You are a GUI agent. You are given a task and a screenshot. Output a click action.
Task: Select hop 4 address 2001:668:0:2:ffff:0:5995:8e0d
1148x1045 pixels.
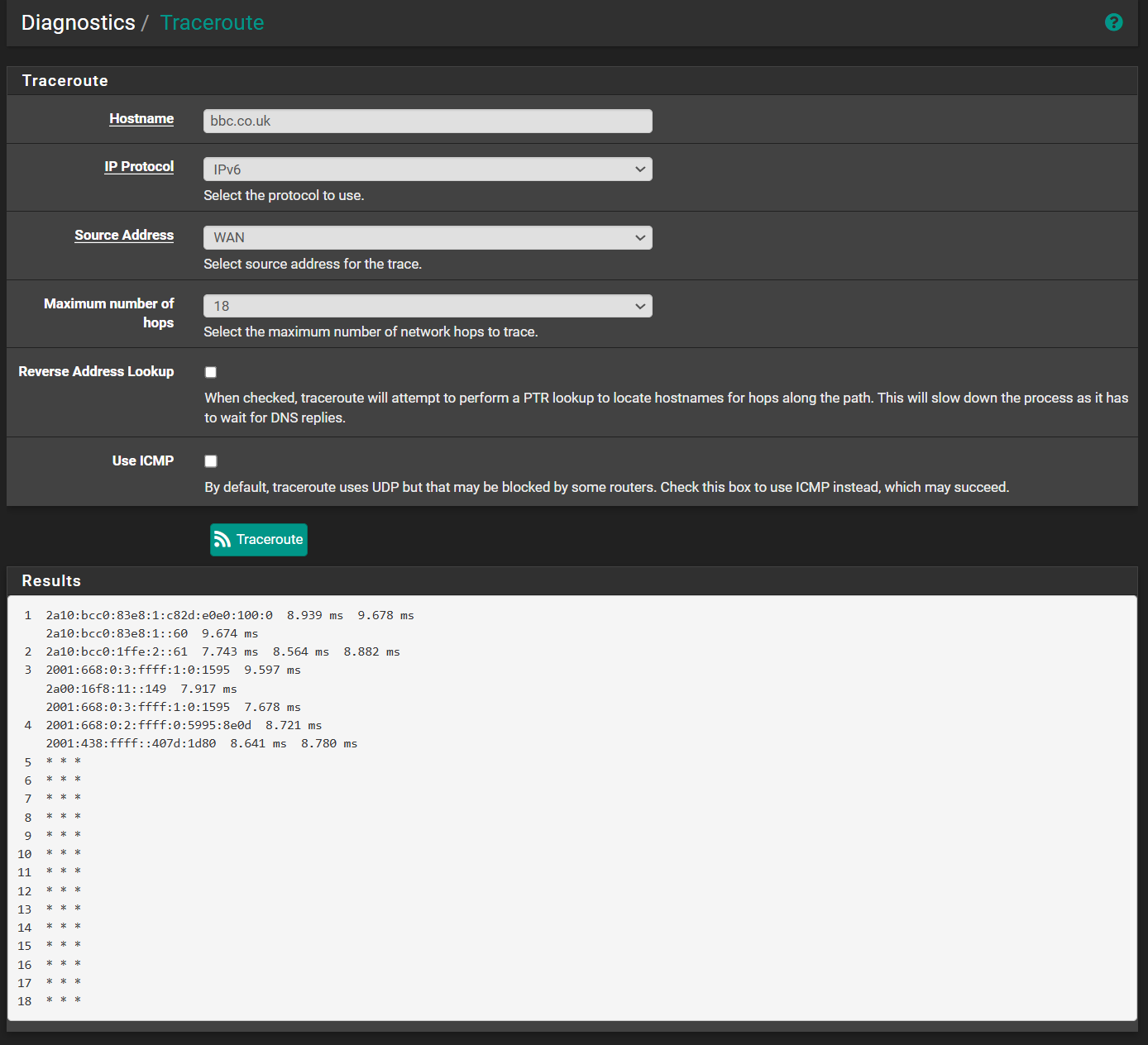coord(148,725)
